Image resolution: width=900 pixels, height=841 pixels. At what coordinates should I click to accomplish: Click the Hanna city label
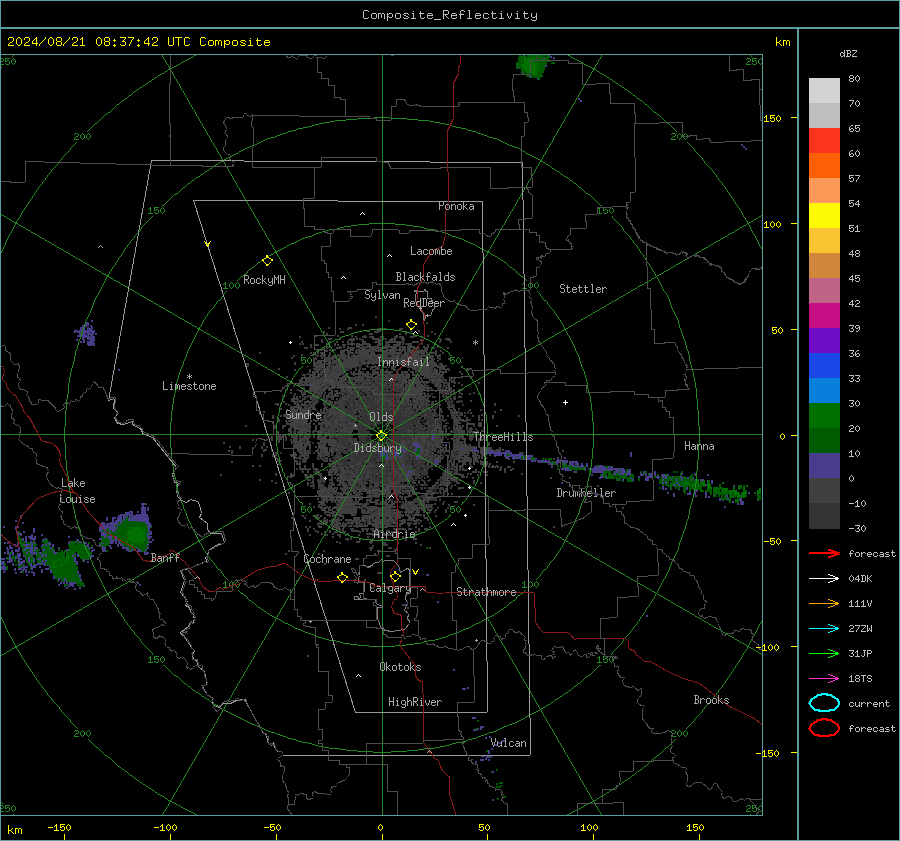[x=699, y=446]
